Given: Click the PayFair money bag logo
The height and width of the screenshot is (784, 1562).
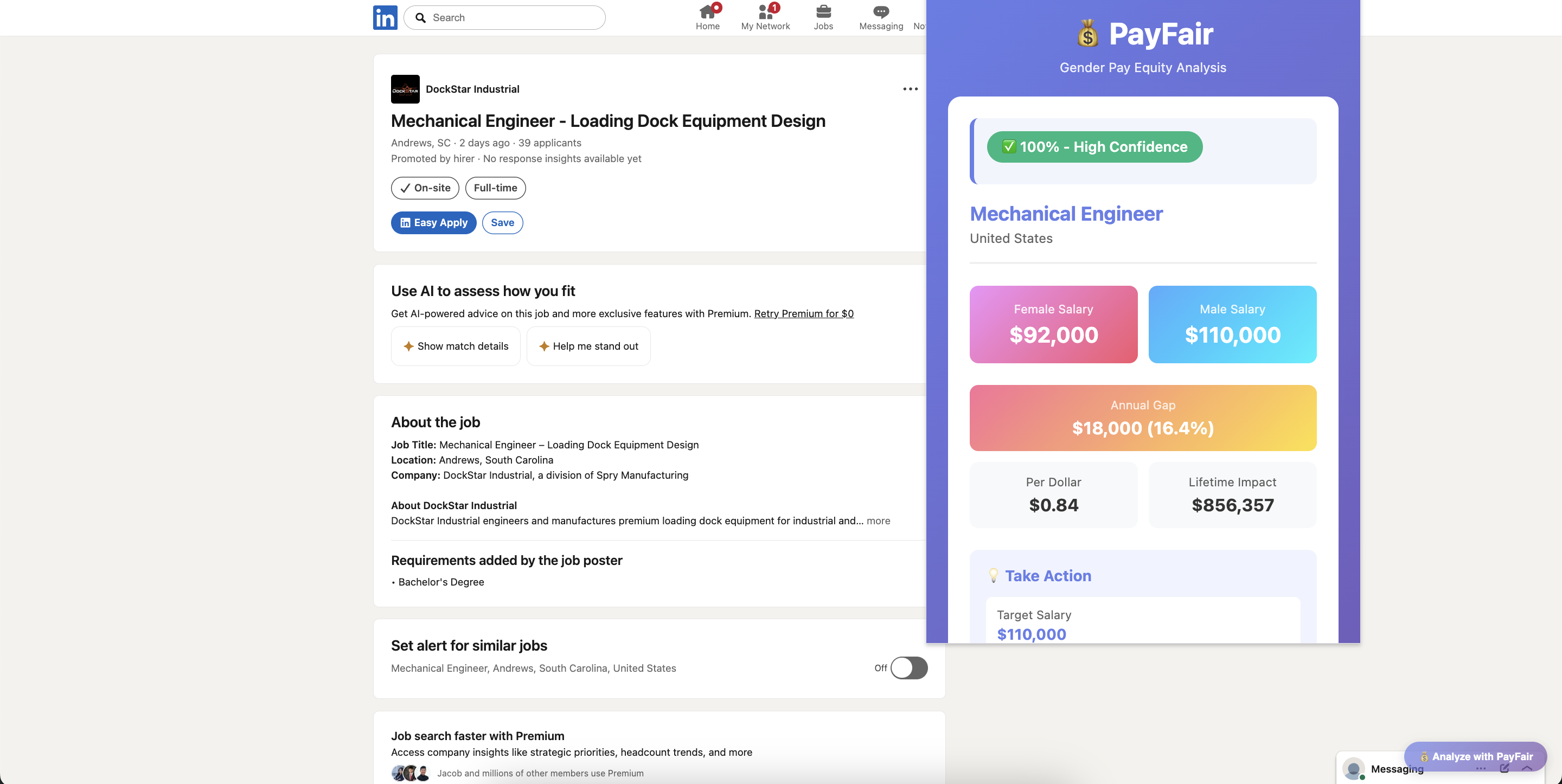Looking at the screenshot, I should click(x=1088, y=34).
